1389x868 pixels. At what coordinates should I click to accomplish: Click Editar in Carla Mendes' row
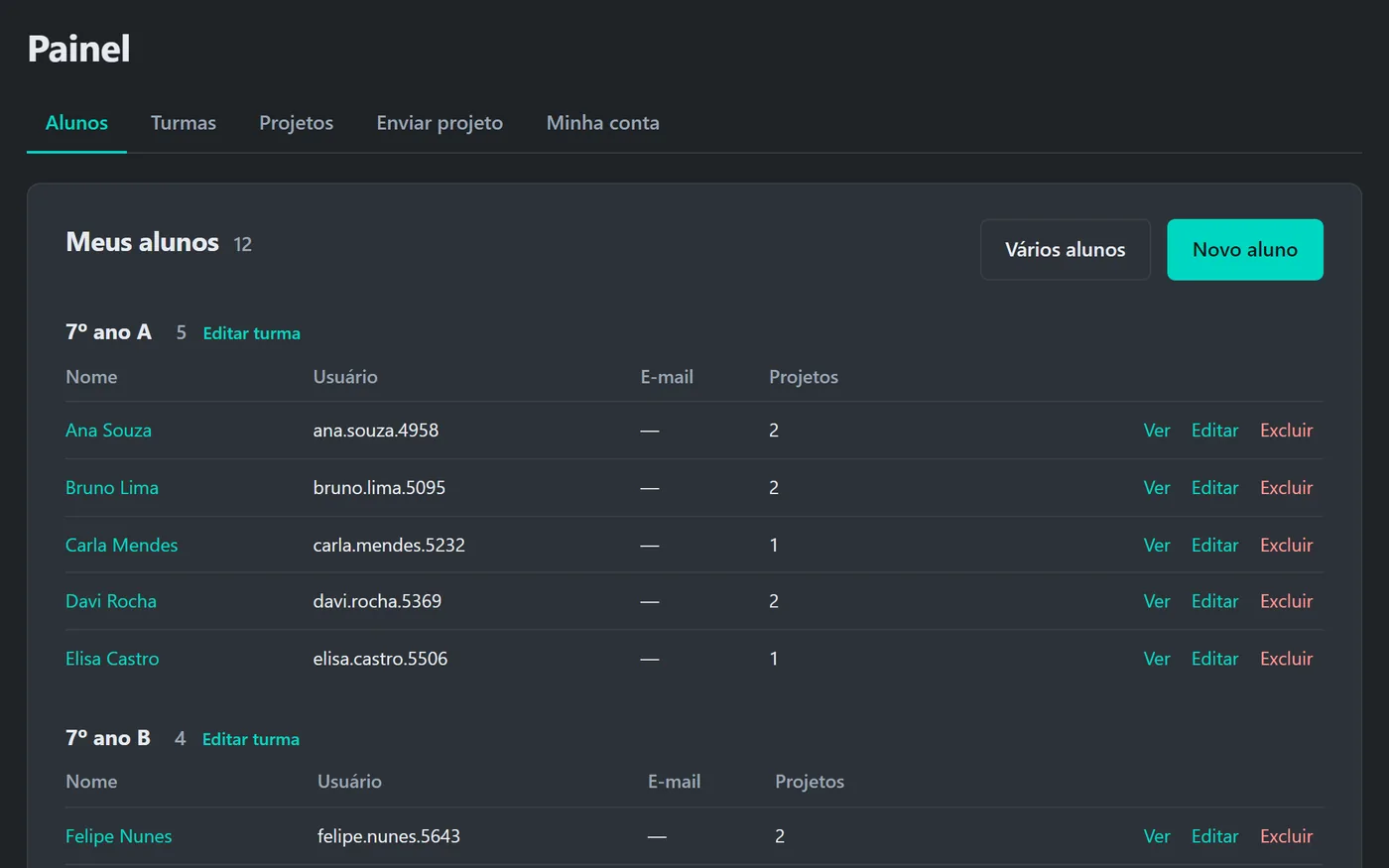pos(1214,546)
